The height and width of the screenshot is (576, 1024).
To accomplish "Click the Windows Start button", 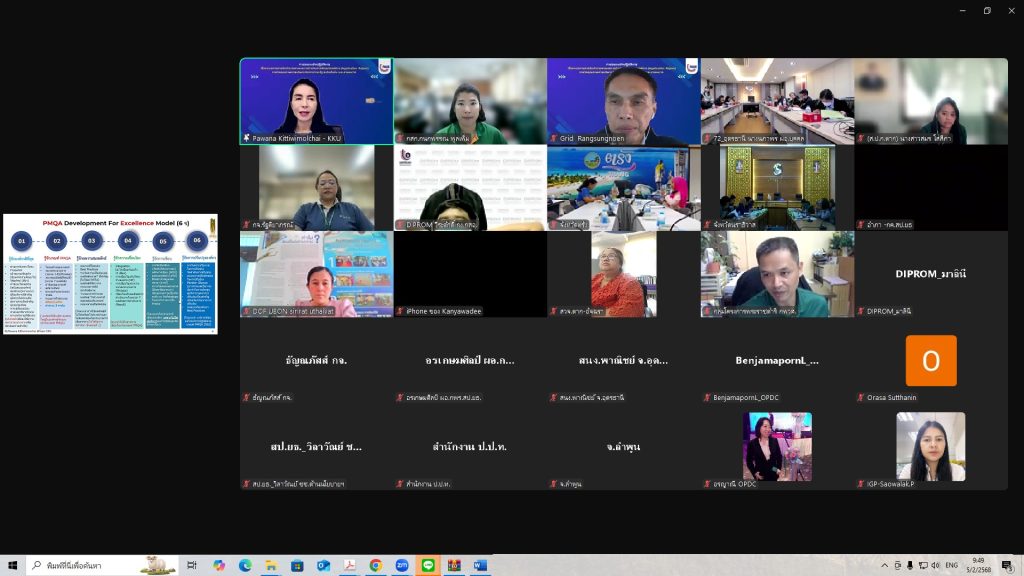I will (x=13, y=565).
